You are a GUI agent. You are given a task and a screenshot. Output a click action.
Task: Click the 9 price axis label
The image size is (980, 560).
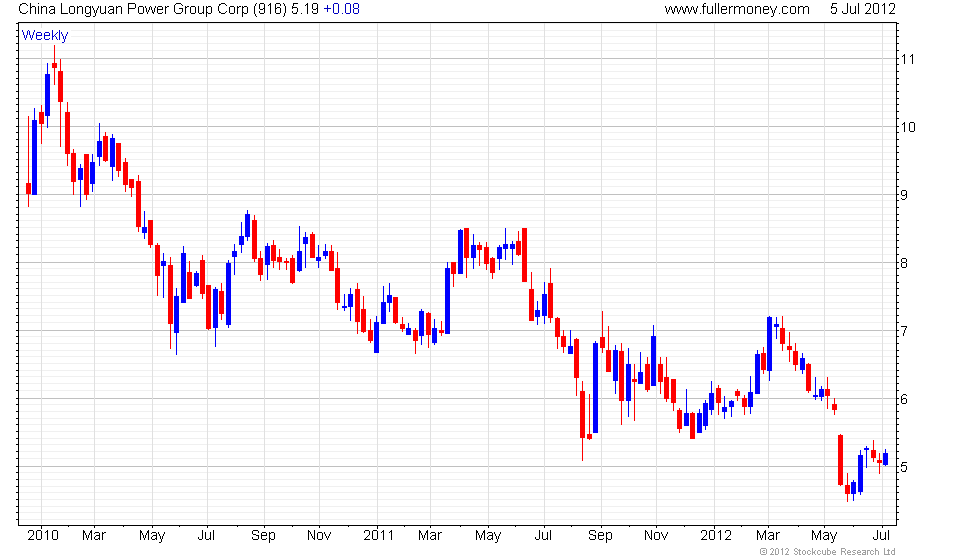click(904, 195)
